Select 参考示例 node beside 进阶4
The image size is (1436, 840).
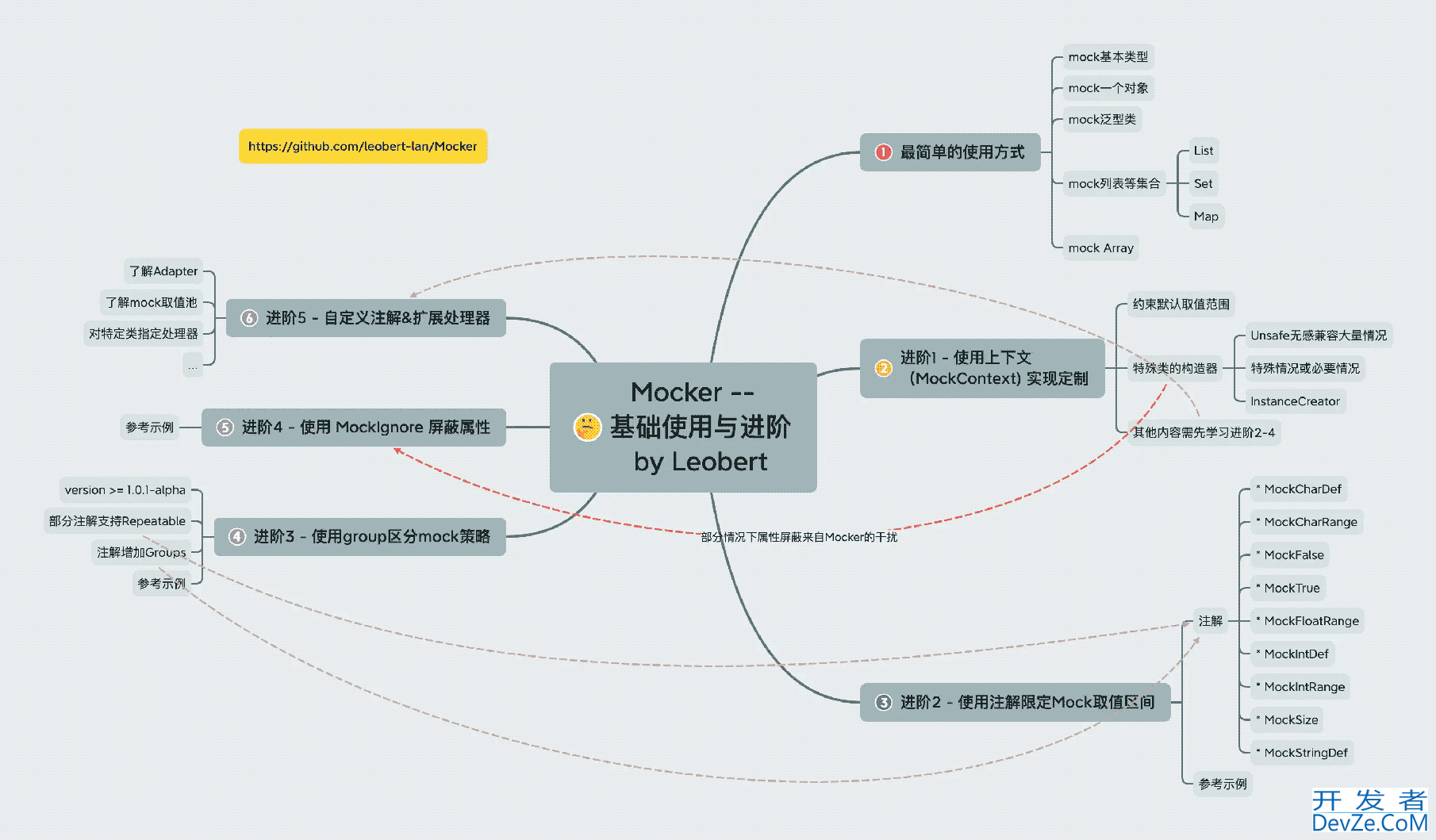click(x=149, y=427)
